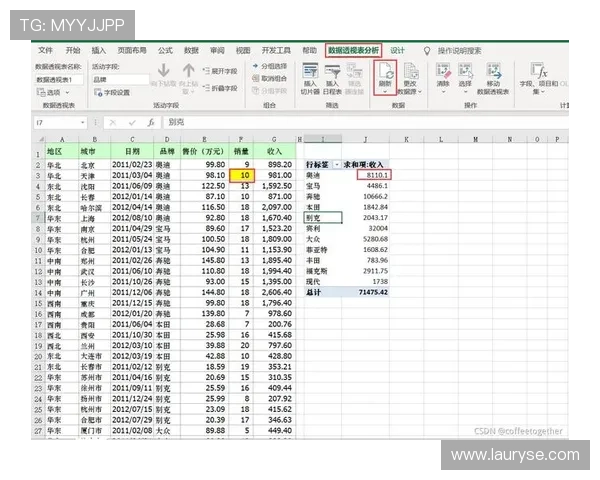Switch to the 页面布局 tab
600x480 pixels.
click(x=132, y=51)
